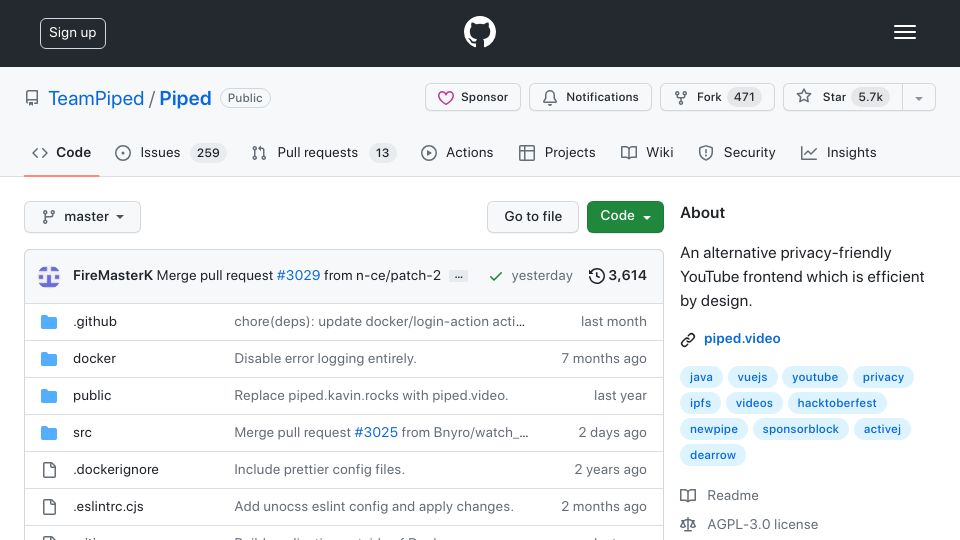Click FireMasterK's avatar image
960x540 pixels.
[x=49, y=276]
